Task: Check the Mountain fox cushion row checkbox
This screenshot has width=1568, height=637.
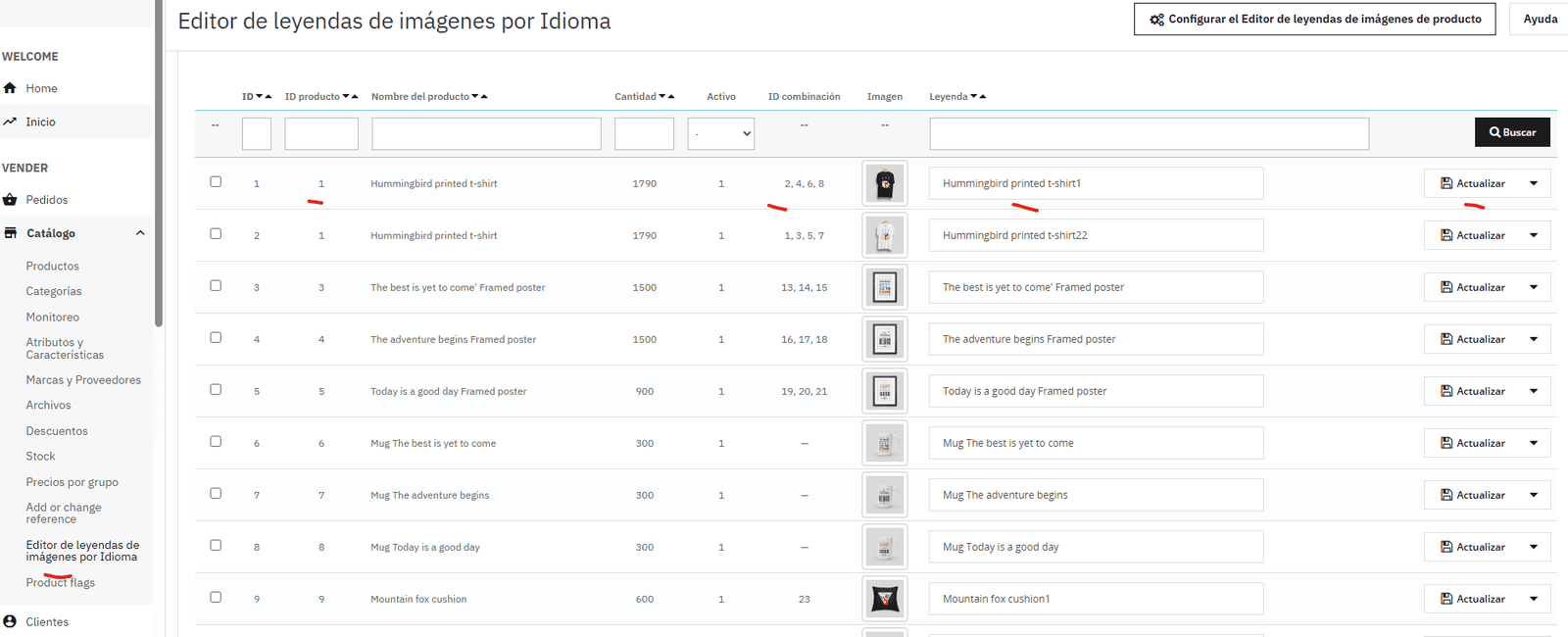Action: coord(216,598)
